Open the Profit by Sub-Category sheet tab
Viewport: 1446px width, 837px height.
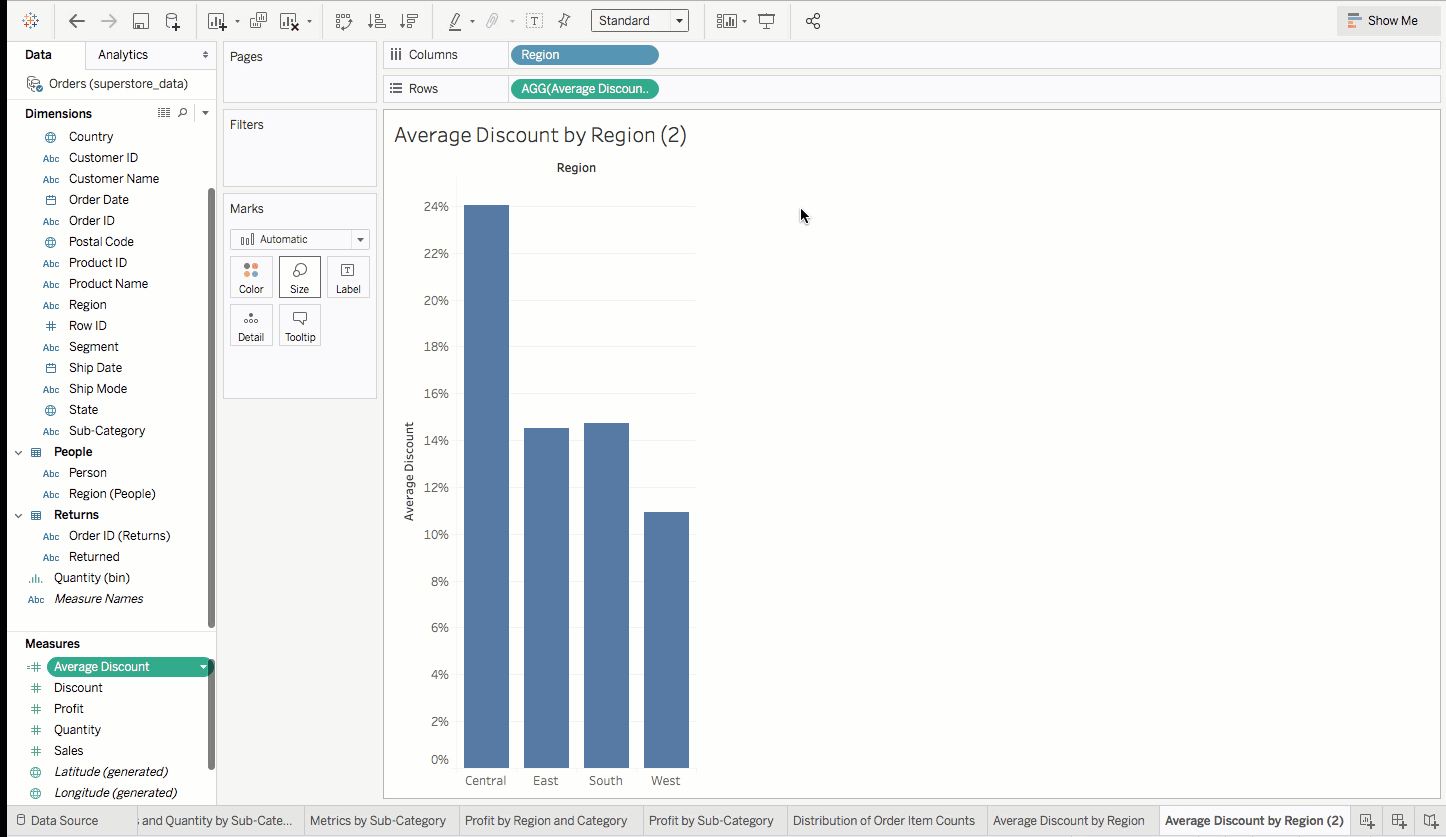pyautogui.click(x=711, y=821)
